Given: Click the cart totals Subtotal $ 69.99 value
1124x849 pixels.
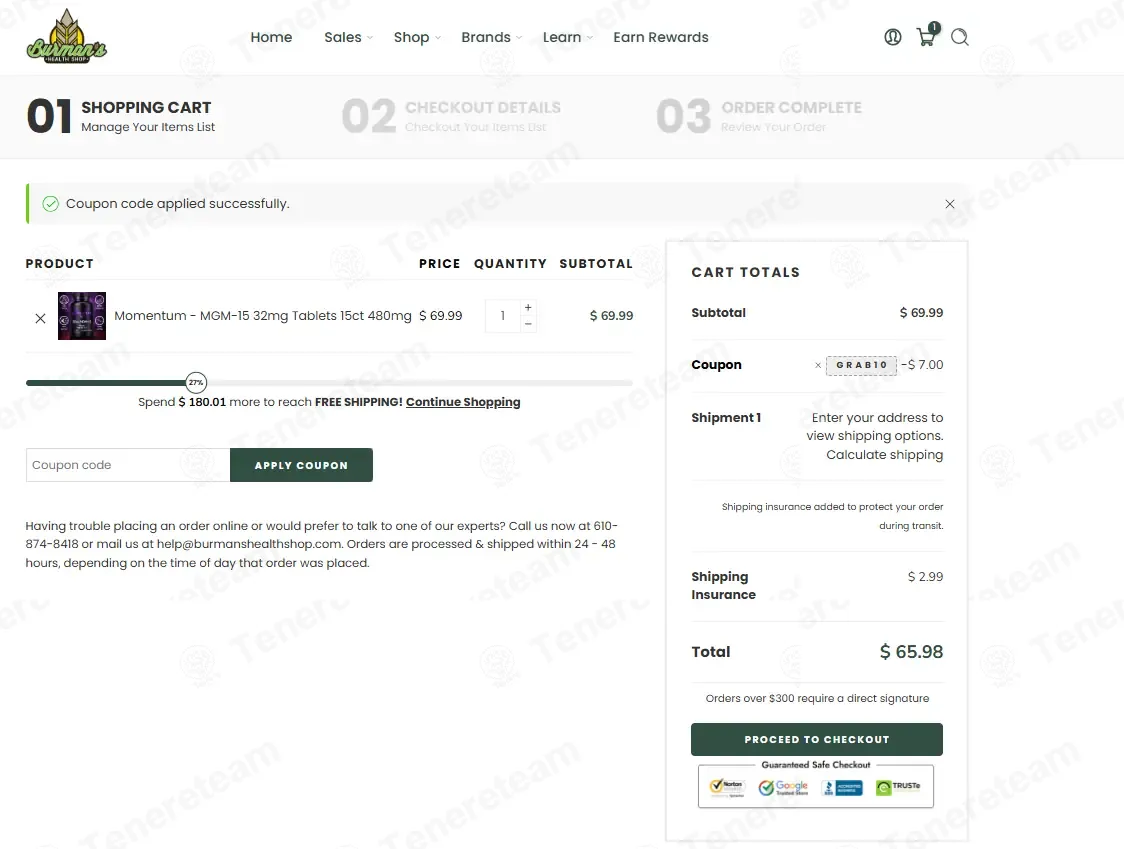Looking at the screenshot, I should coord(921,313).
